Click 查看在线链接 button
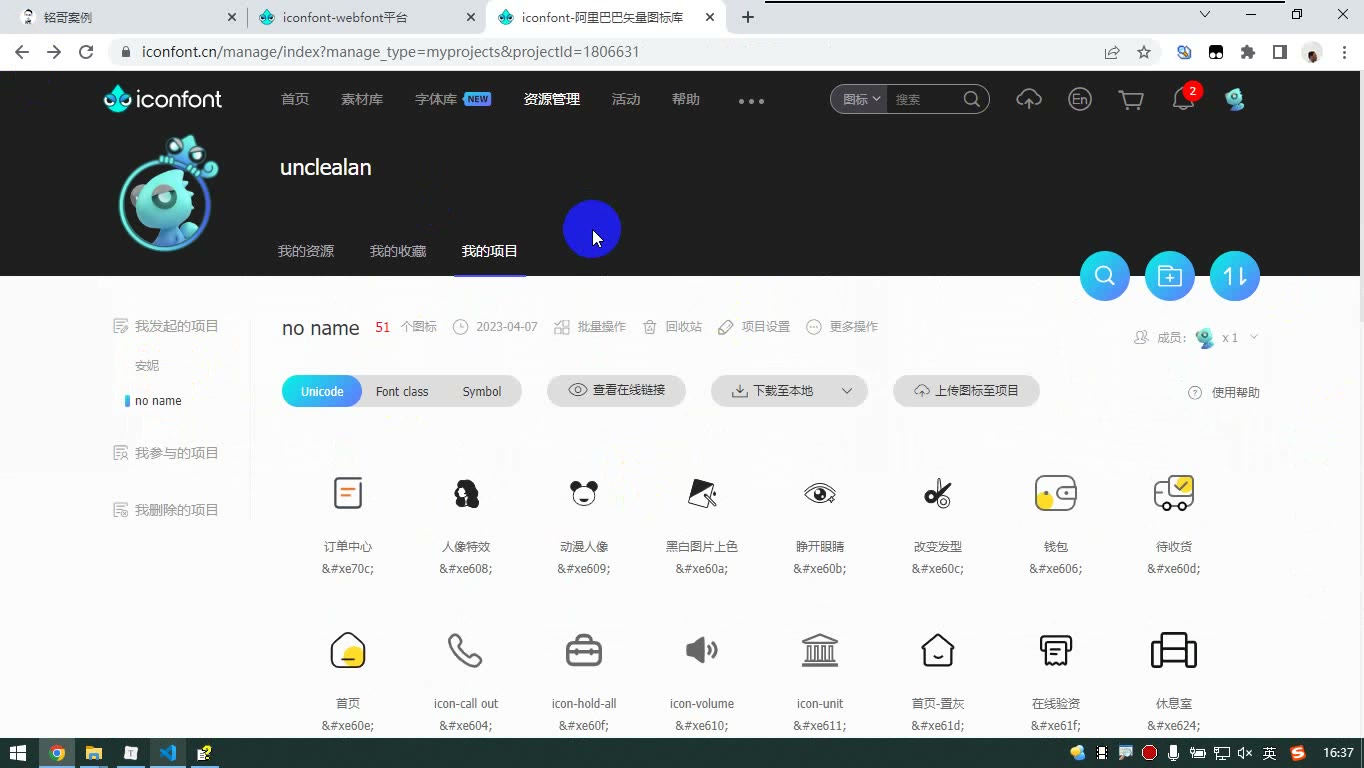The height and width of the screenshot is (768, 1364). (x=616, y=390)
